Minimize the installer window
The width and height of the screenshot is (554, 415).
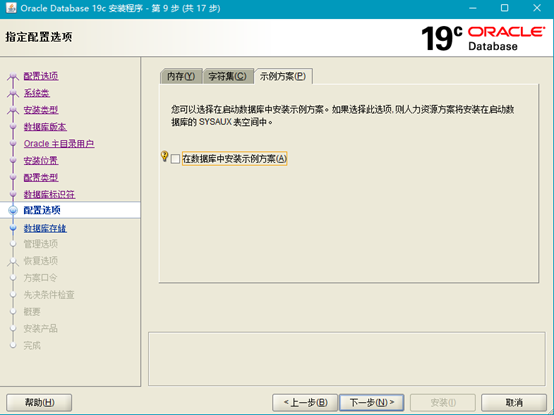point(472,8)
